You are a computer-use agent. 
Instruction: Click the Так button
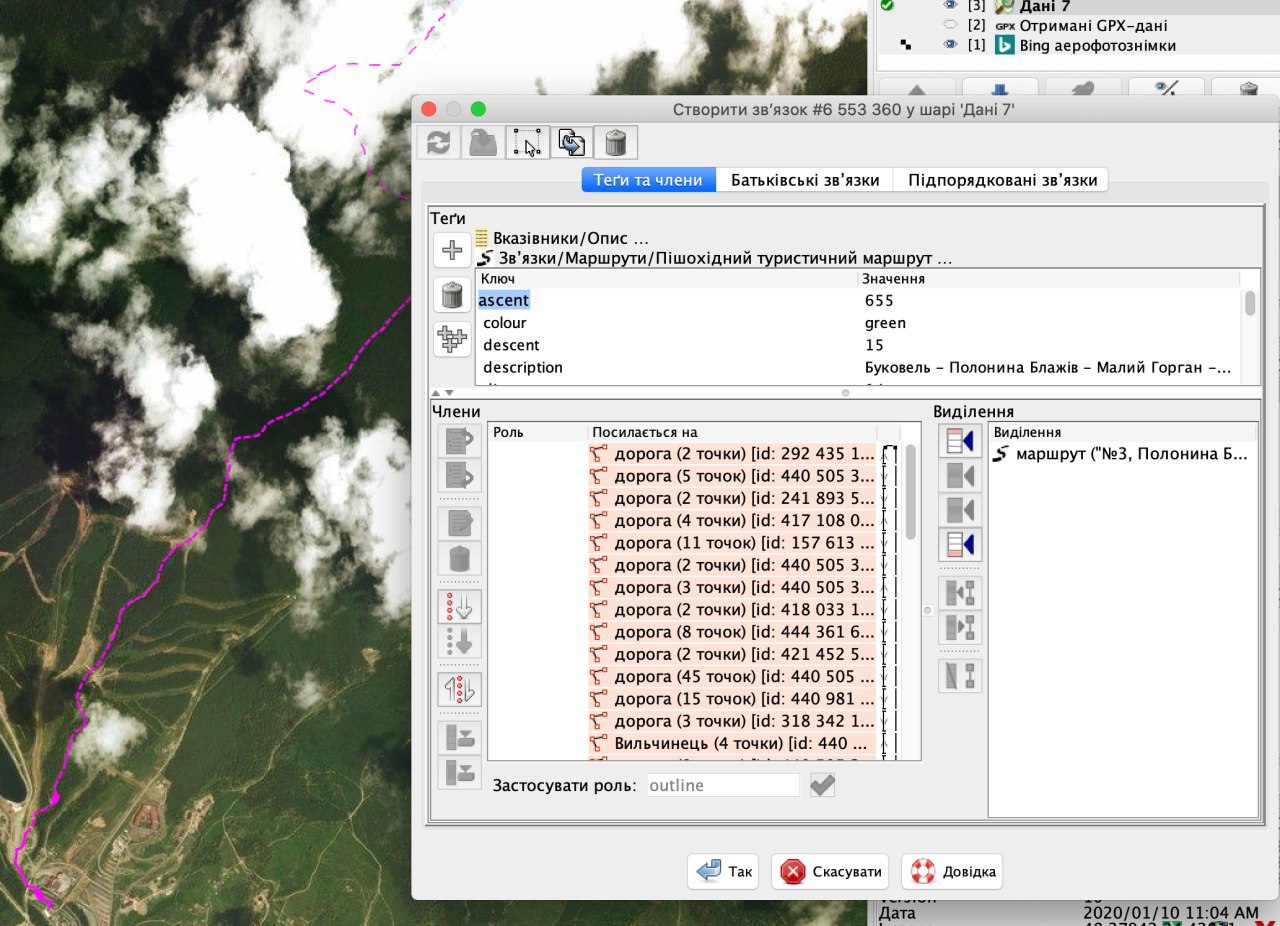click(x=723, y=872)
